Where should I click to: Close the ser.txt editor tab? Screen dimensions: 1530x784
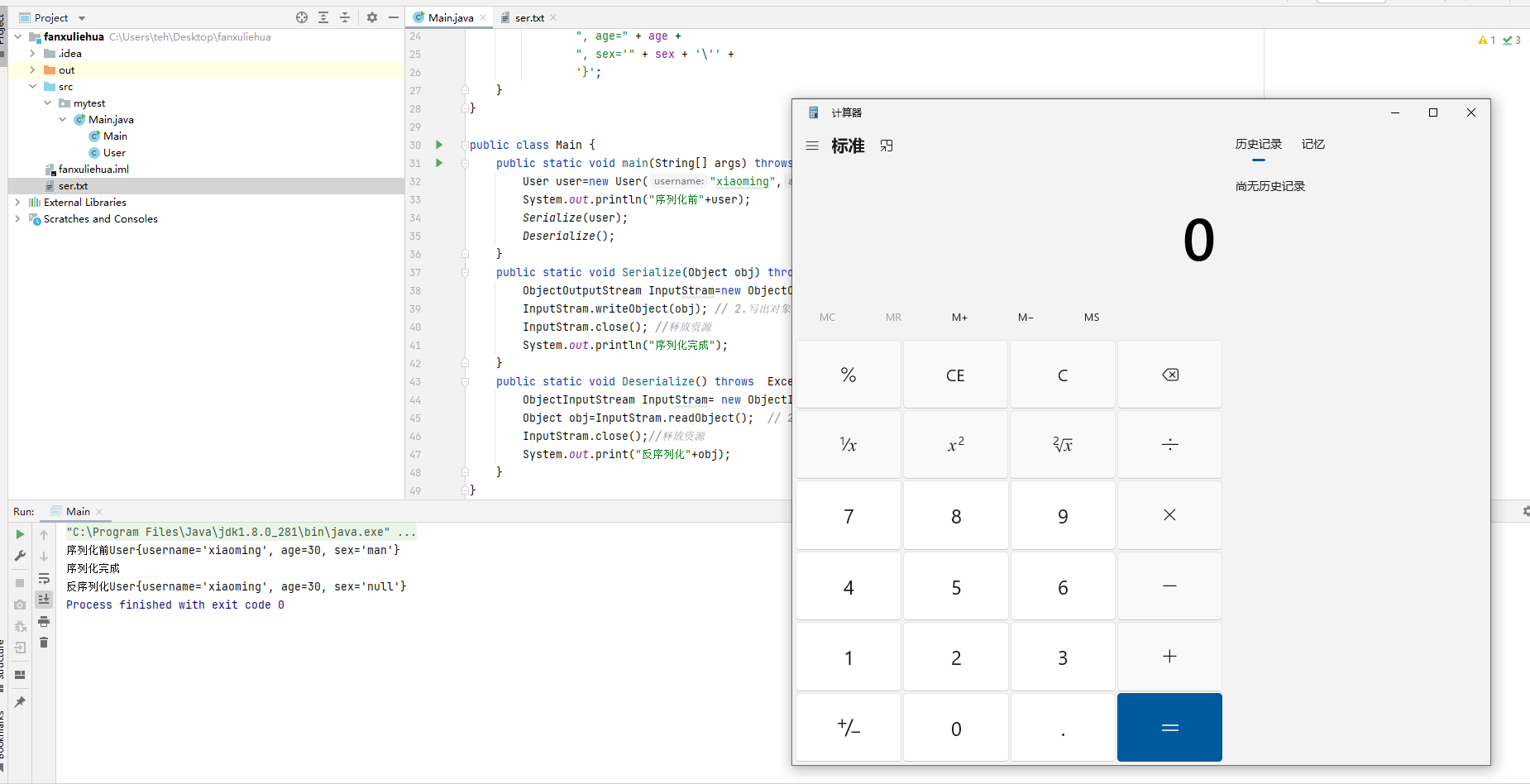pos(553,17)
